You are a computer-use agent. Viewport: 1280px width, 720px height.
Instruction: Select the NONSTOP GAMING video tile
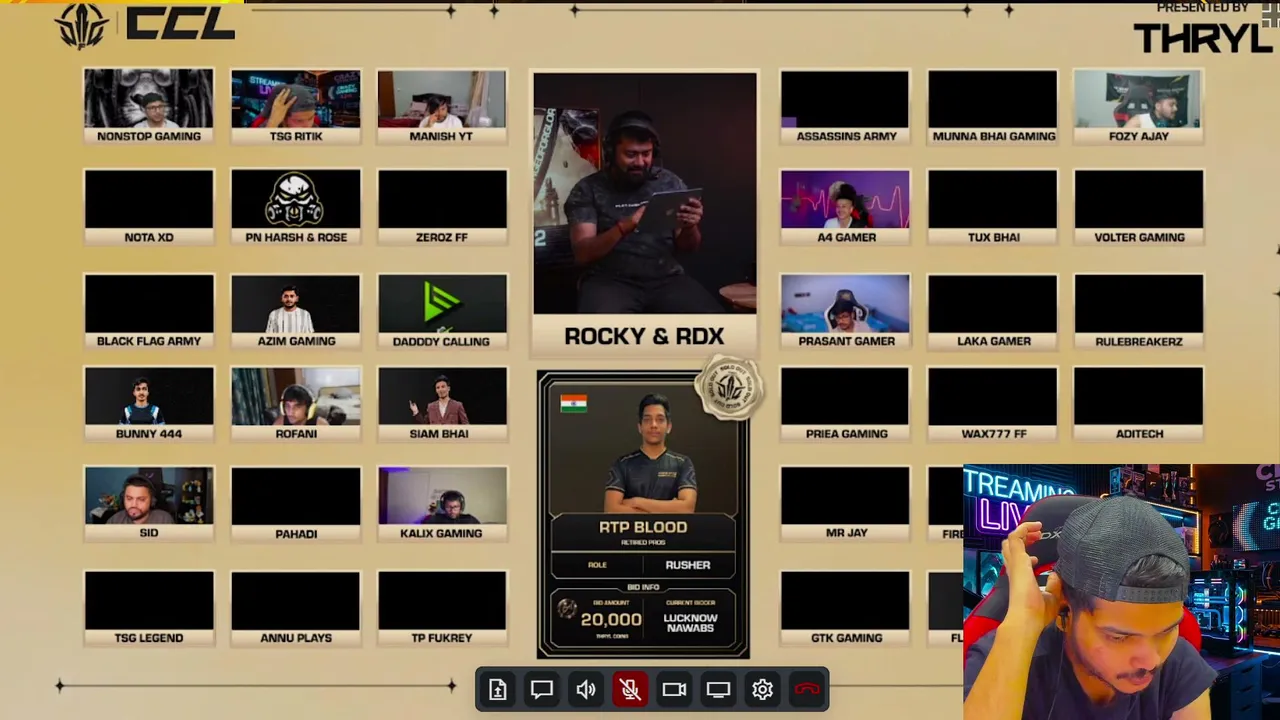tap(149, 106)
